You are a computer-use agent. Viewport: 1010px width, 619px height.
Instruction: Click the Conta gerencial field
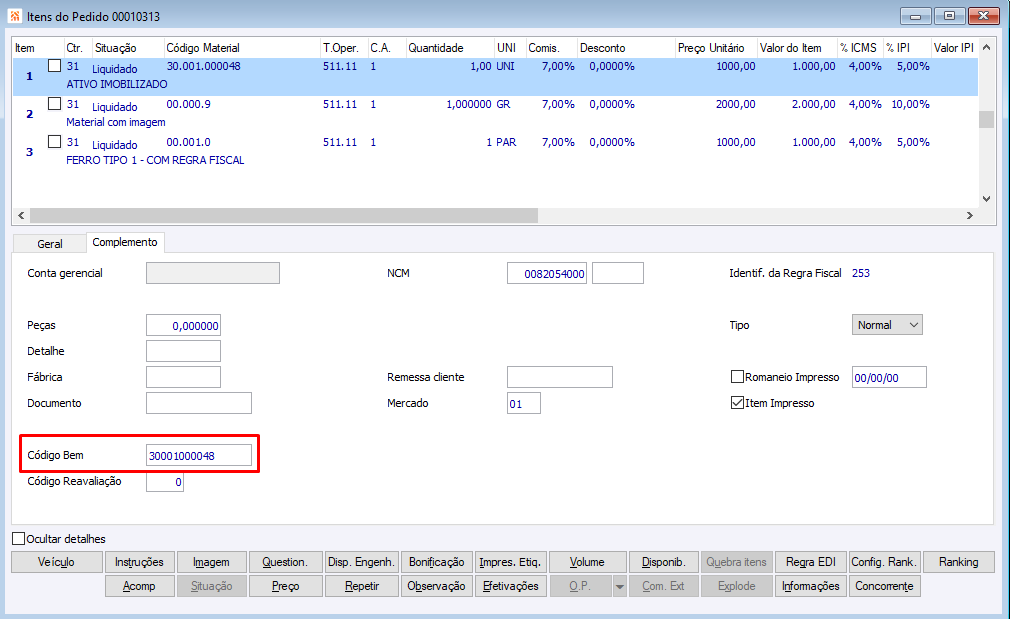tap(213, 273)
